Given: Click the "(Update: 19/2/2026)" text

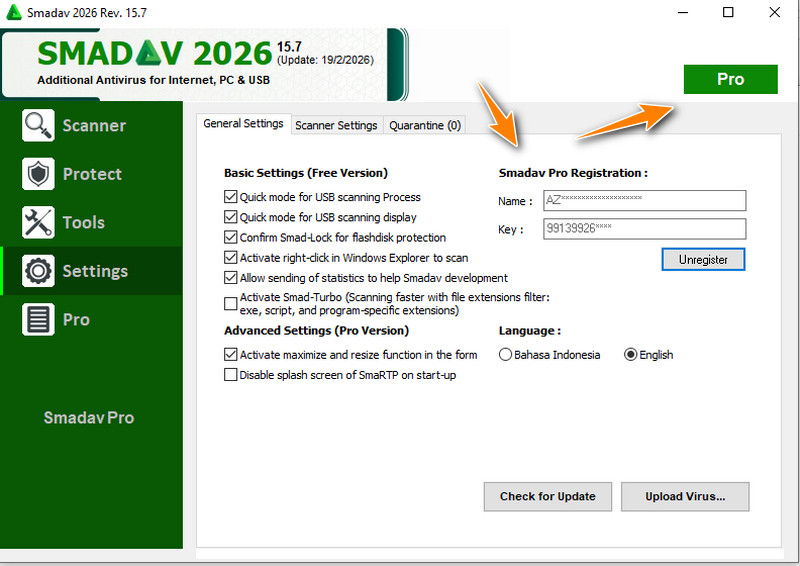Looking at the screenshot, I should pos(326,60).
